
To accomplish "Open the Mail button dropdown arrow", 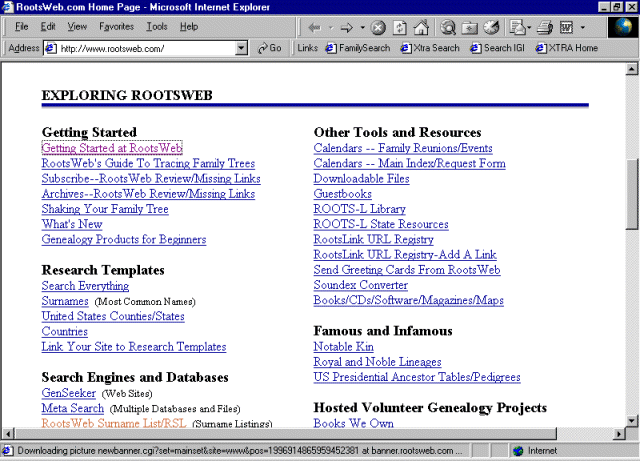I will pyautogui.click(x=529, y=27).
